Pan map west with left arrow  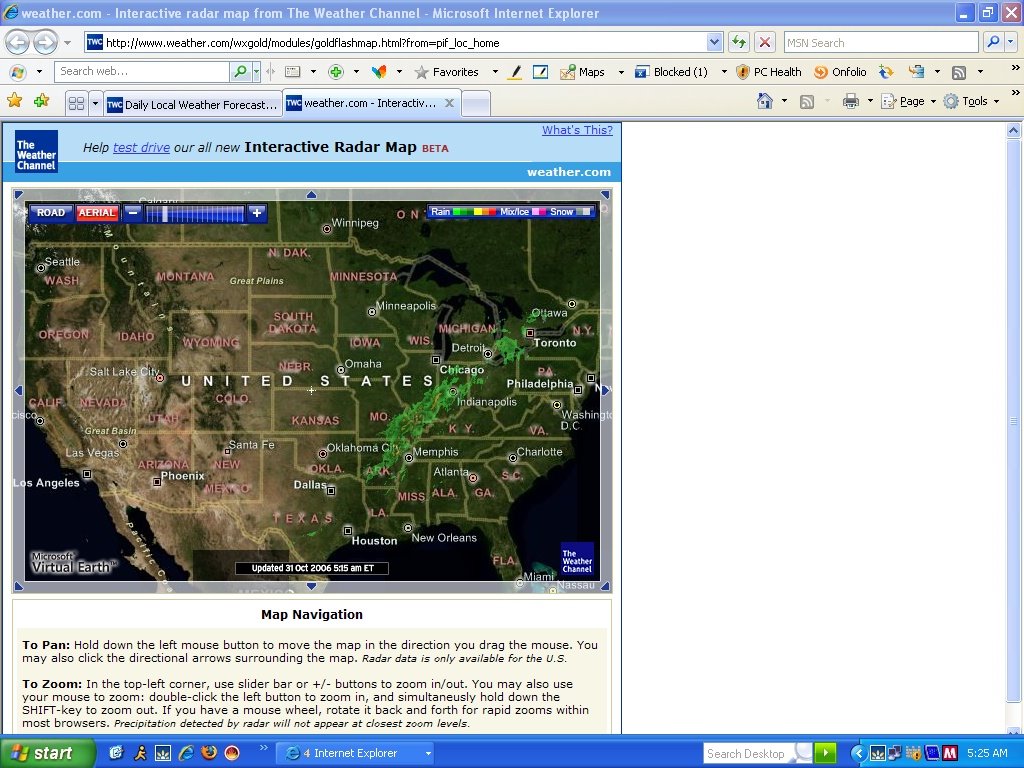point(18,390)
